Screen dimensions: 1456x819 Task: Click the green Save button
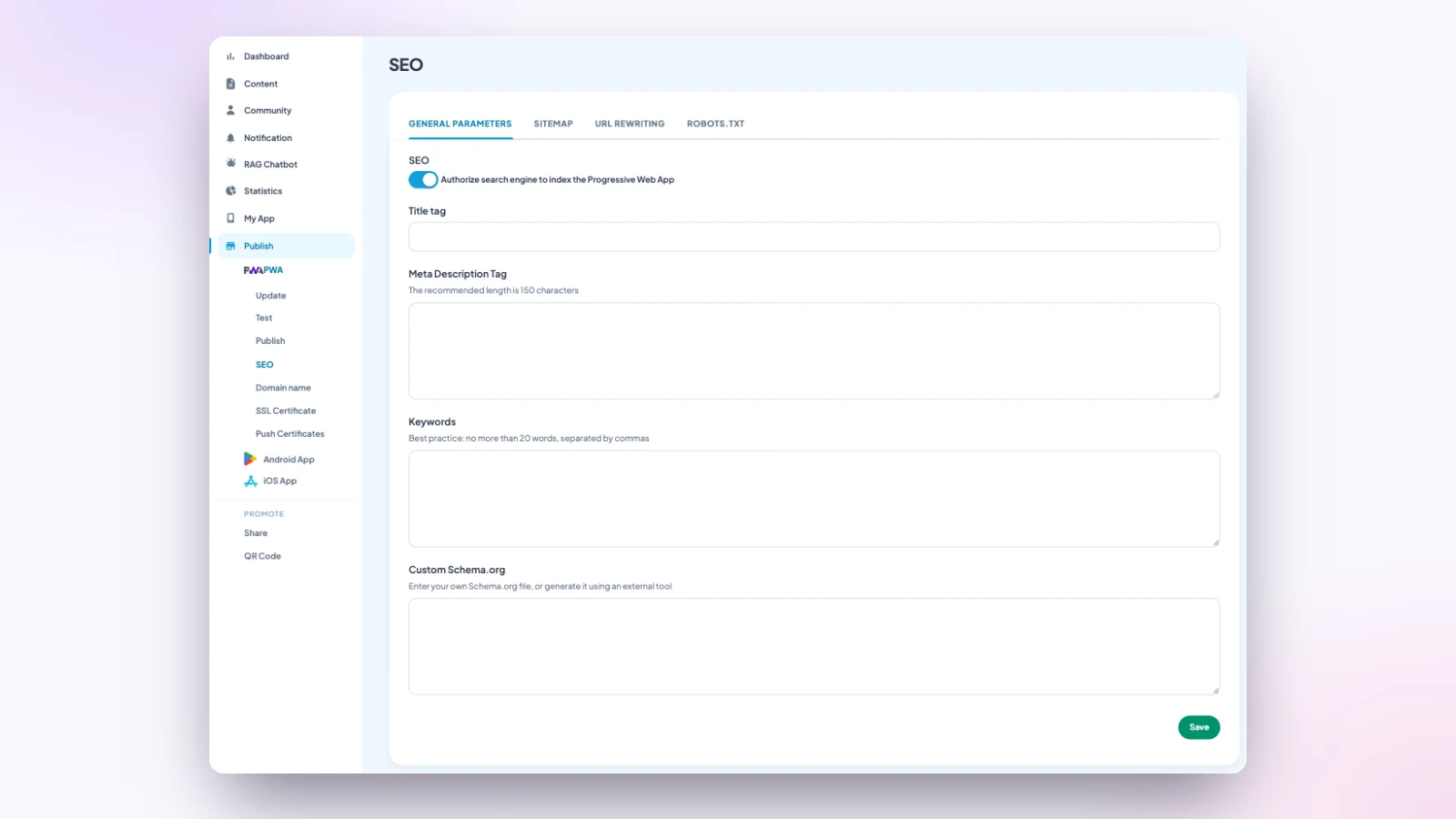coord(1198,727)
